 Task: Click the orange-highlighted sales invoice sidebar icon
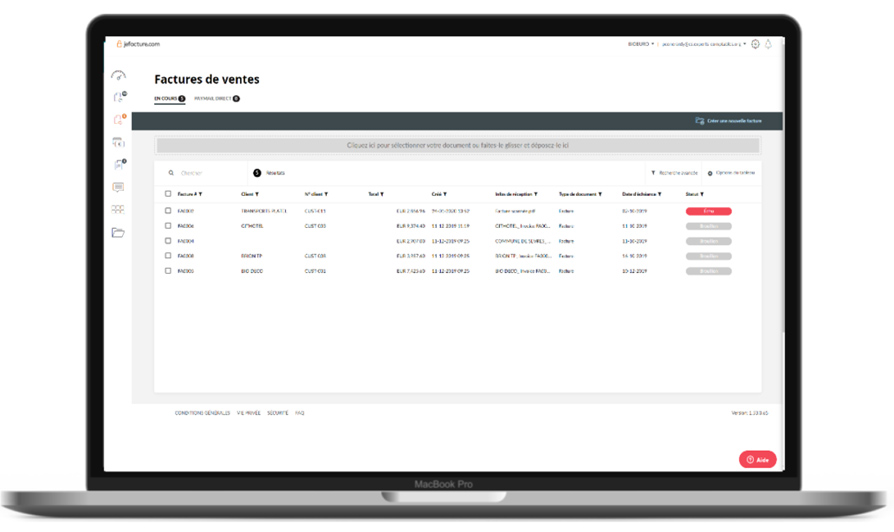click(118, 120)
